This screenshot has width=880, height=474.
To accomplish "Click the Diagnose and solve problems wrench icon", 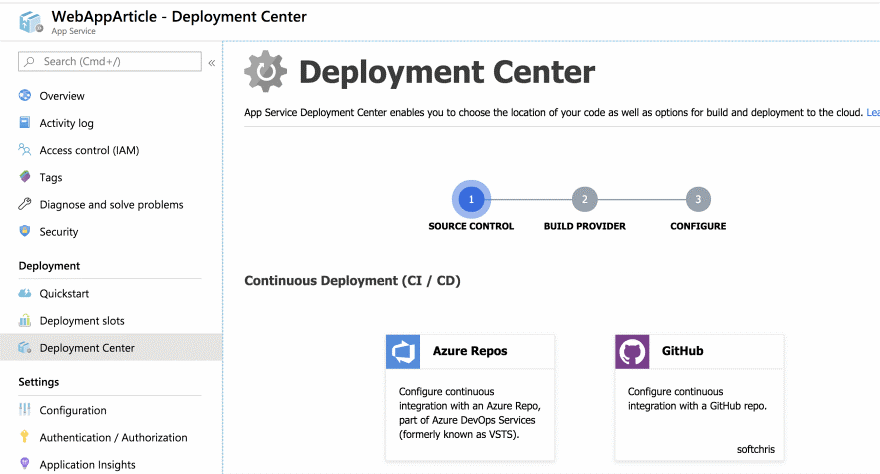I will [x=25, y=204].
